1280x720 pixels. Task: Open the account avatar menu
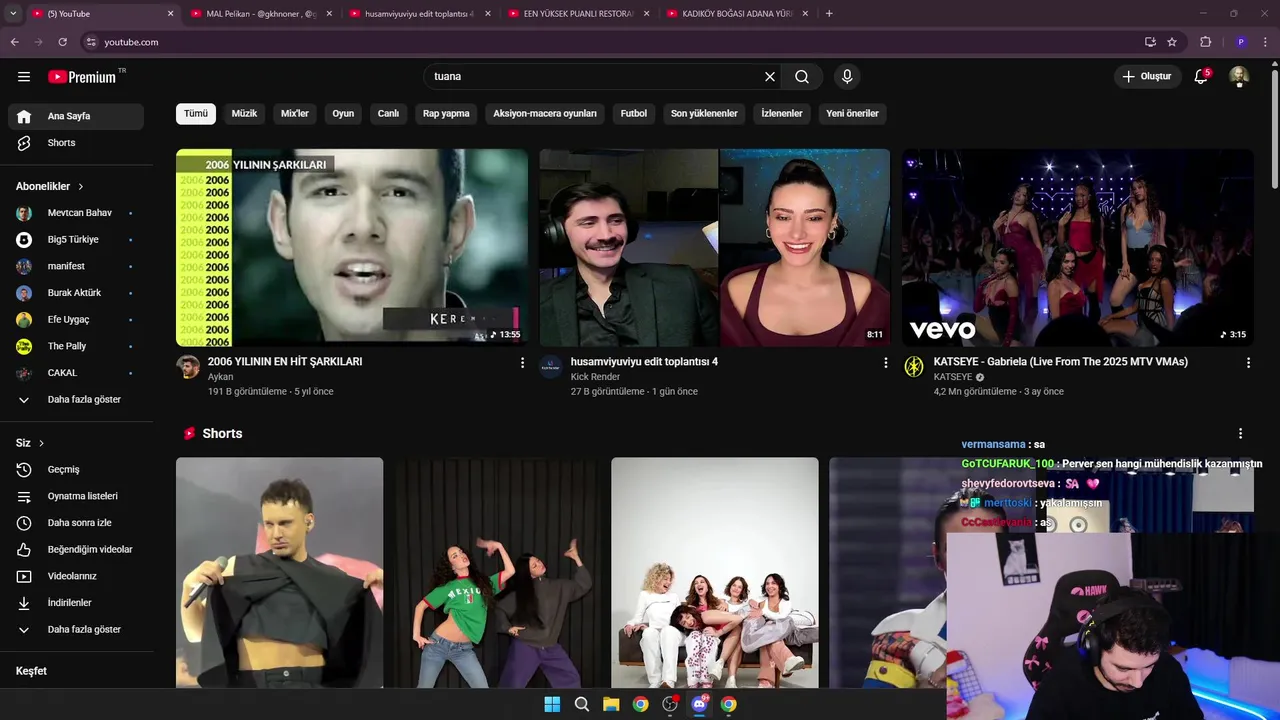click(x=1239, y=77)
